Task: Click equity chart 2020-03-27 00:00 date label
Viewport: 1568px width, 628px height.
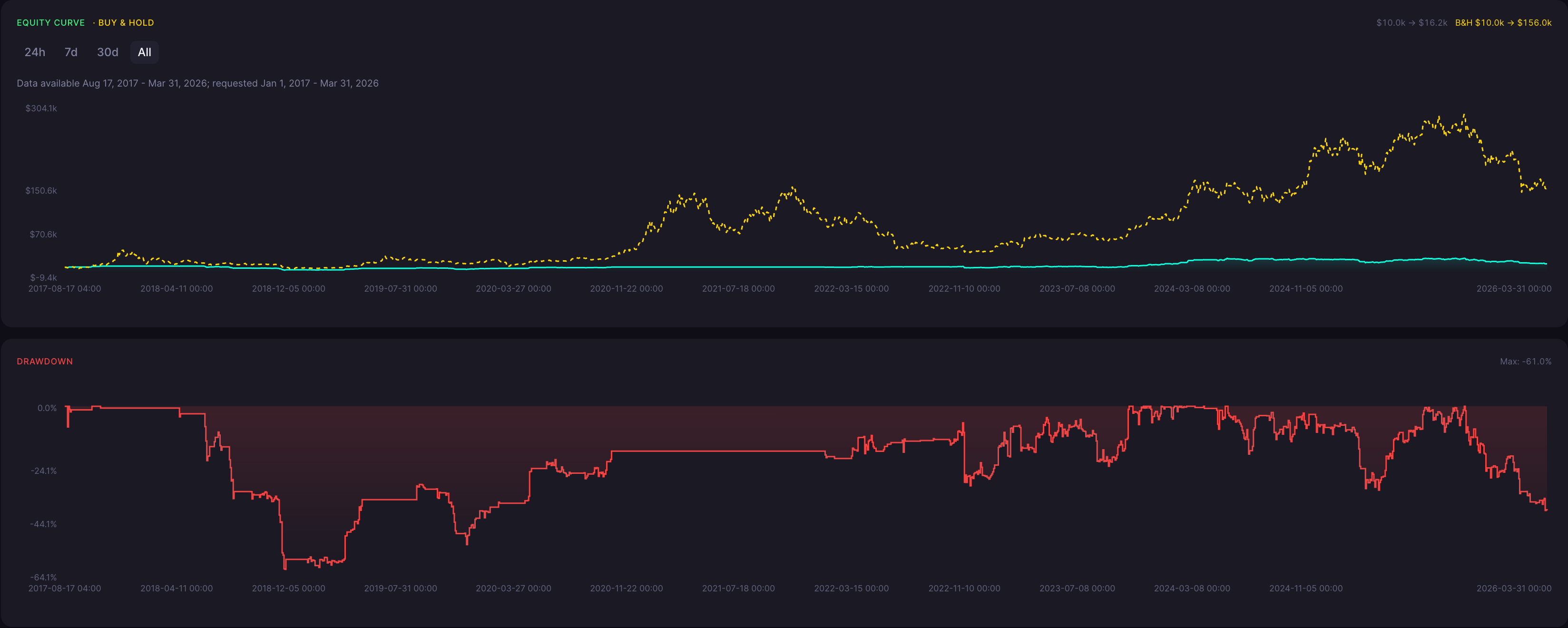Action: coord(513,288)
